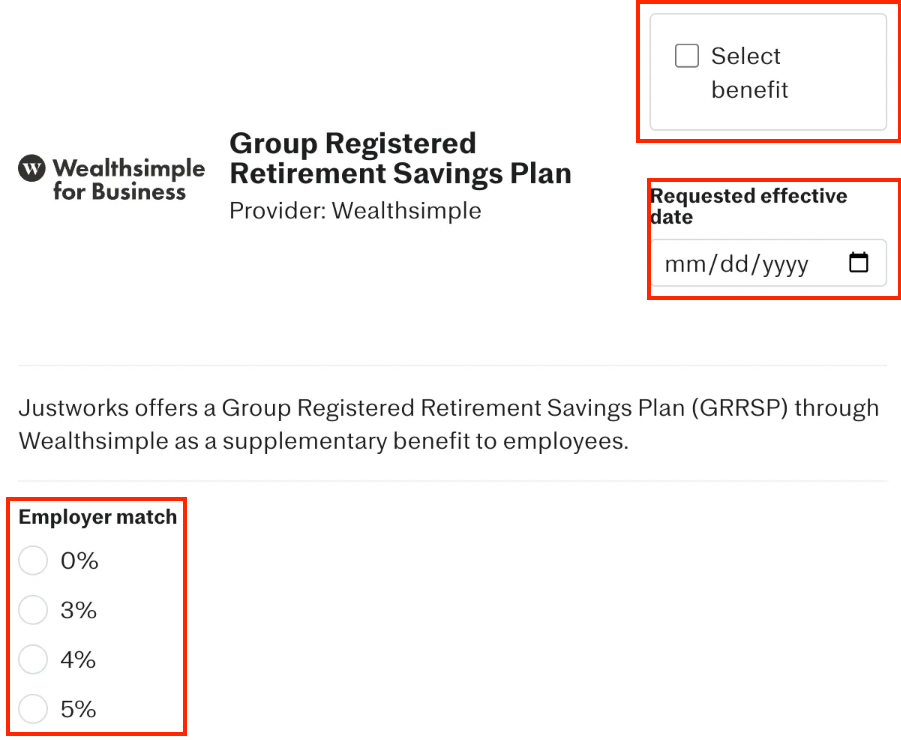Click the word 'Justworks' in the description
Viewport: 901px width, 740px height.
click(66, 408)
